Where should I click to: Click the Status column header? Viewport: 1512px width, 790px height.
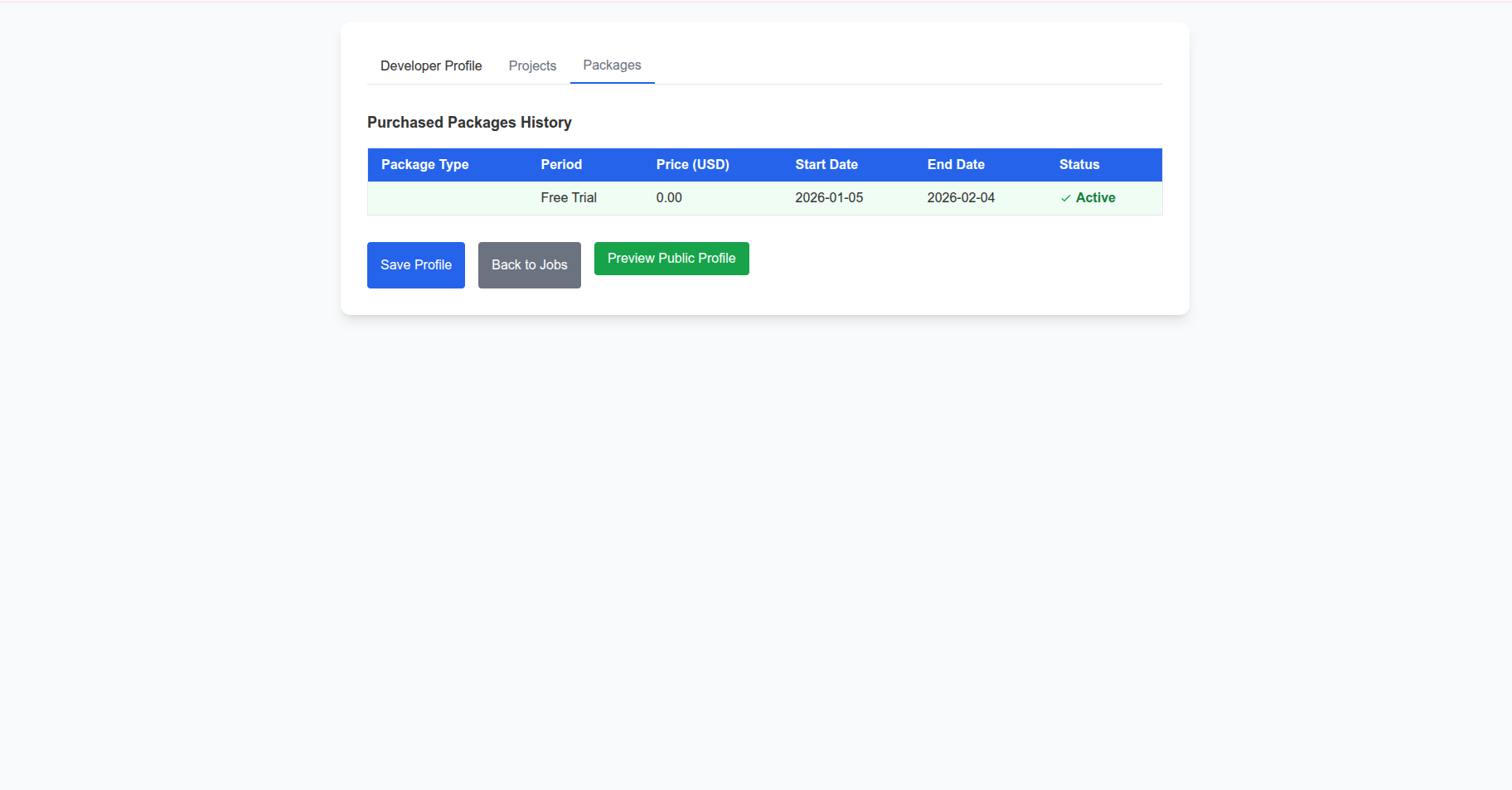tap(1078, 164)
